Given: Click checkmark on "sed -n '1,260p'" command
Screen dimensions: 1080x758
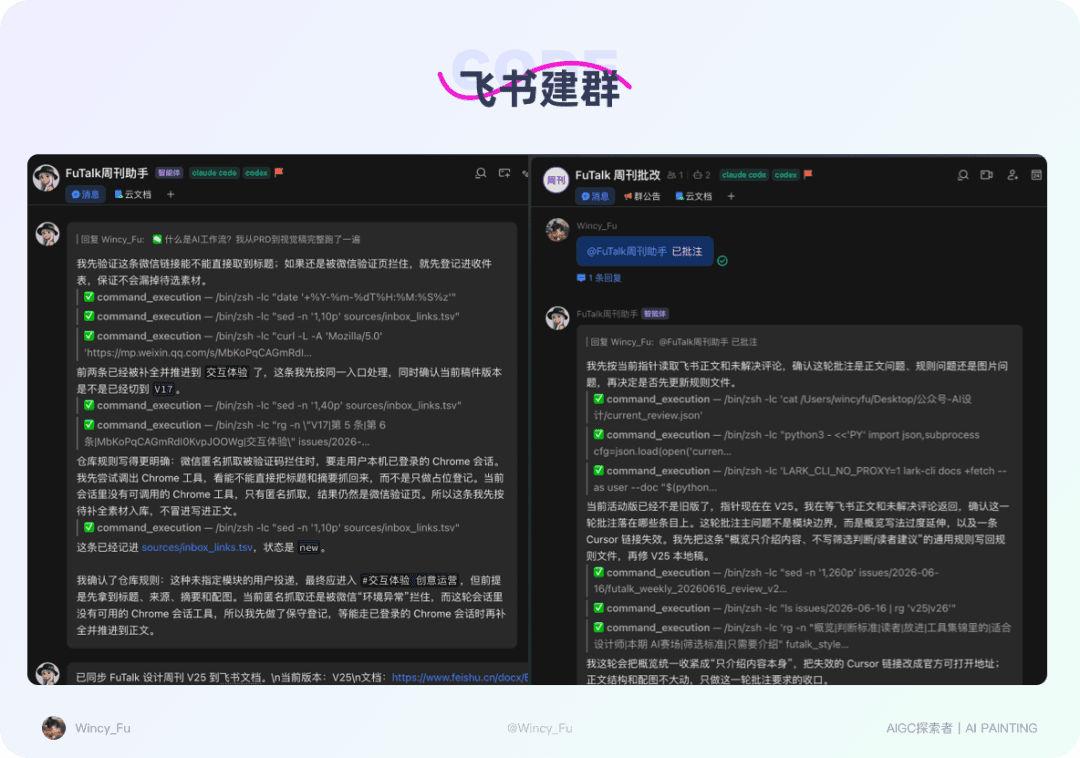Looking at the screenshot, I should click(x=599, y=572).
